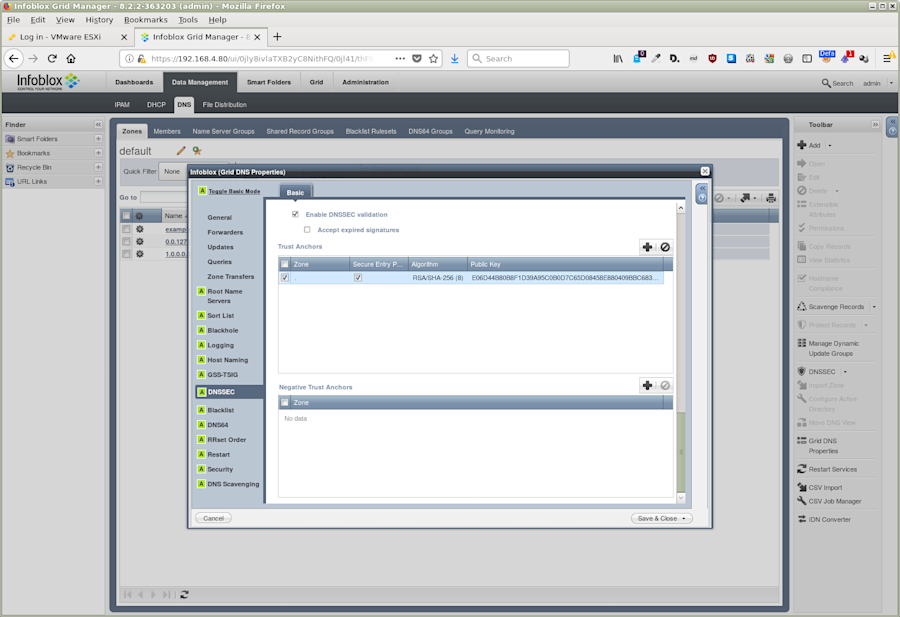The height and width of the screenshot is (617, 900).
Task: Select Blacklist section in dialog
Action: pyautogui.click(x=220, y=410)
